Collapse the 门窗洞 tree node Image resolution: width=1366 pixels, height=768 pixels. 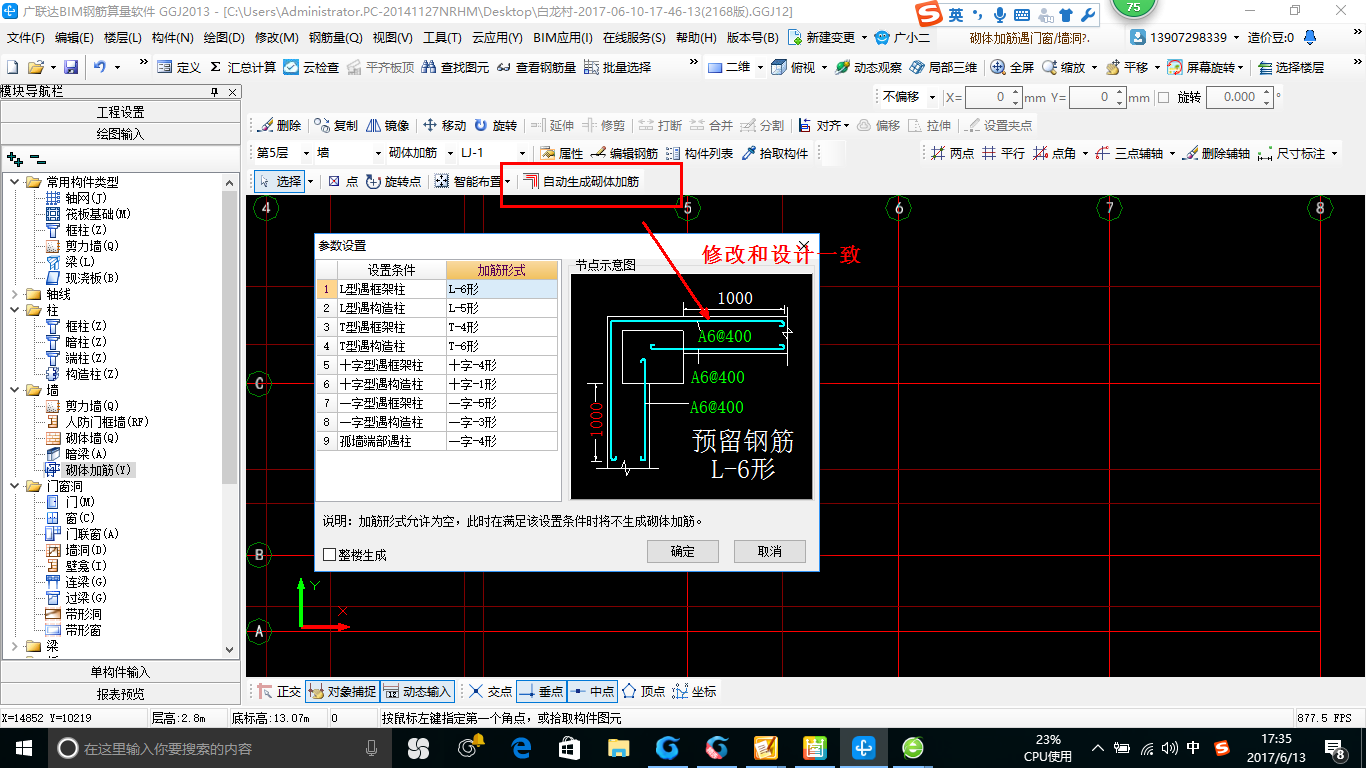tap(16, 486)
